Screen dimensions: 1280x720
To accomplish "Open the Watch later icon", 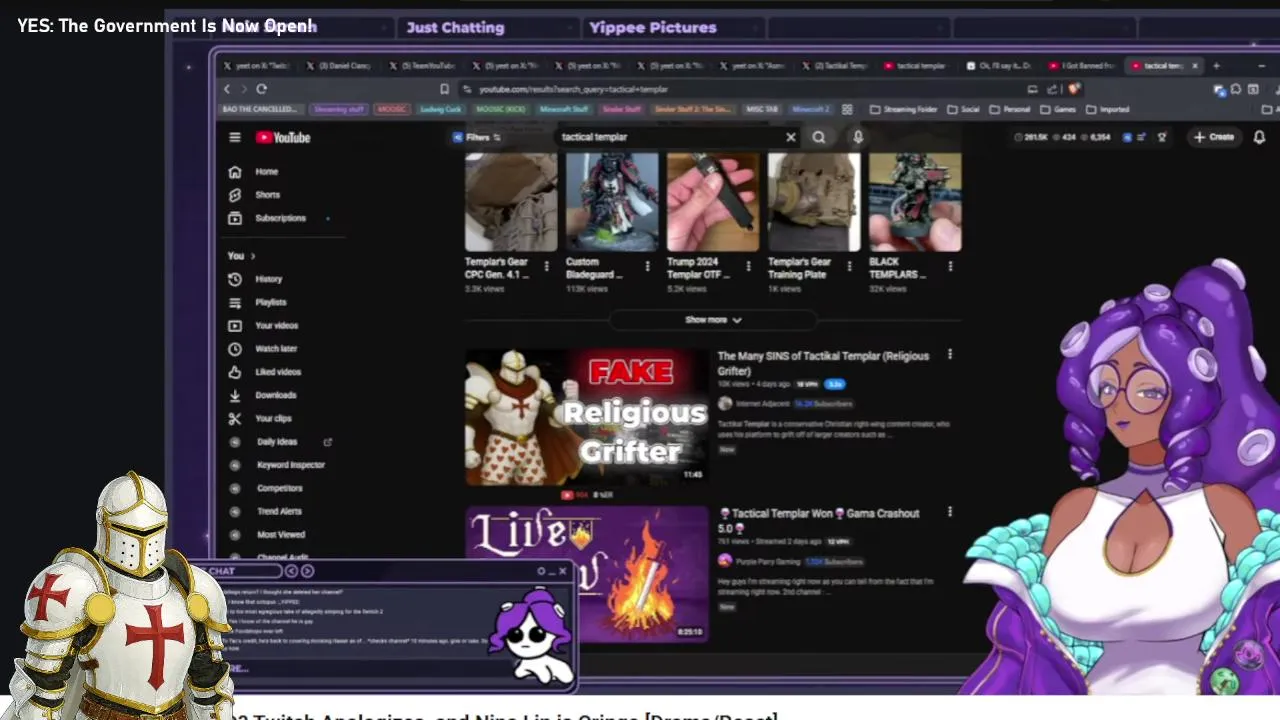I will coord(235,349).
